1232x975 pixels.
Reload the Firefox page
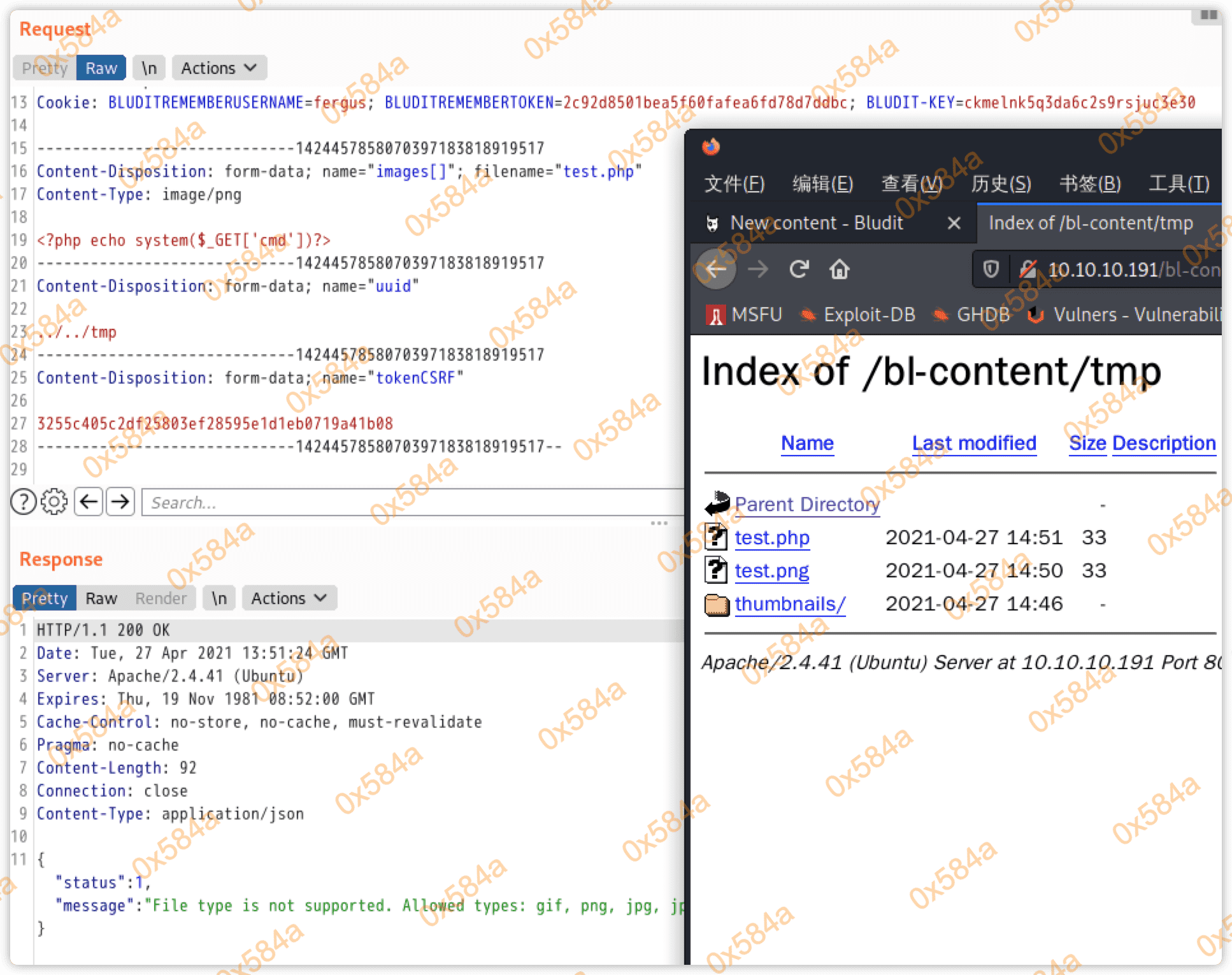[x=799, y=270]
